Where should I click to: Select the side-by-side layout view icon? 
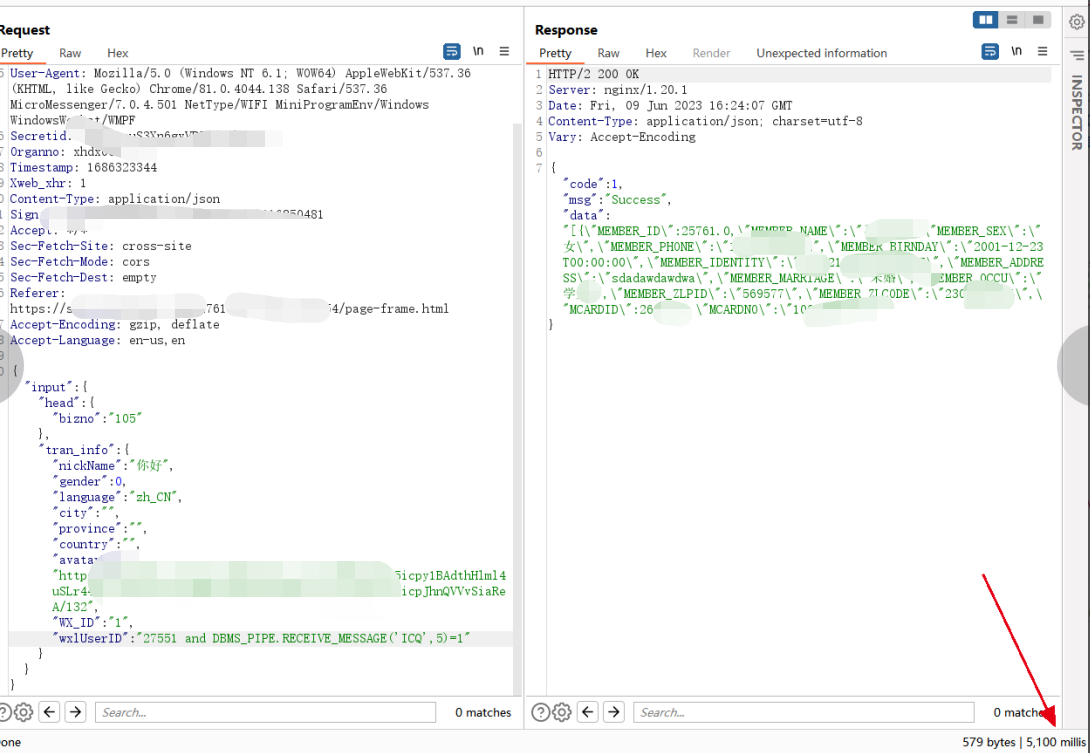[986, 20]
